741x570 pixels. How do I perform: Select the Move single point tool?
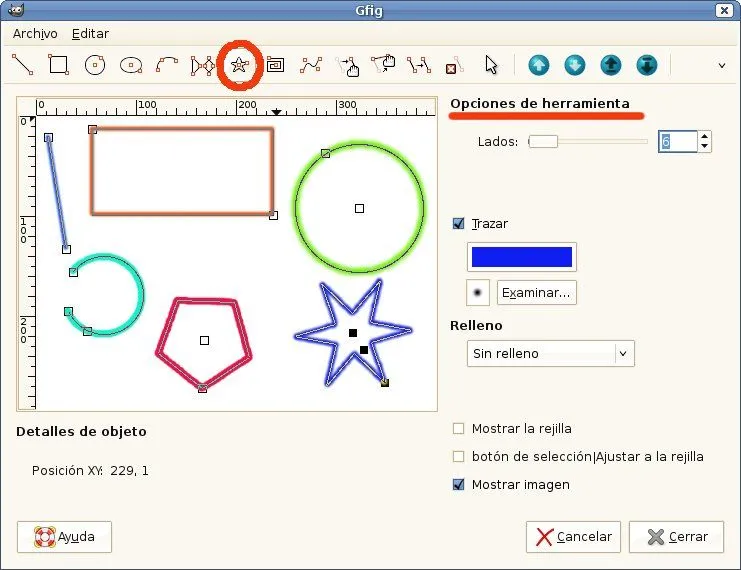(383, 64)
